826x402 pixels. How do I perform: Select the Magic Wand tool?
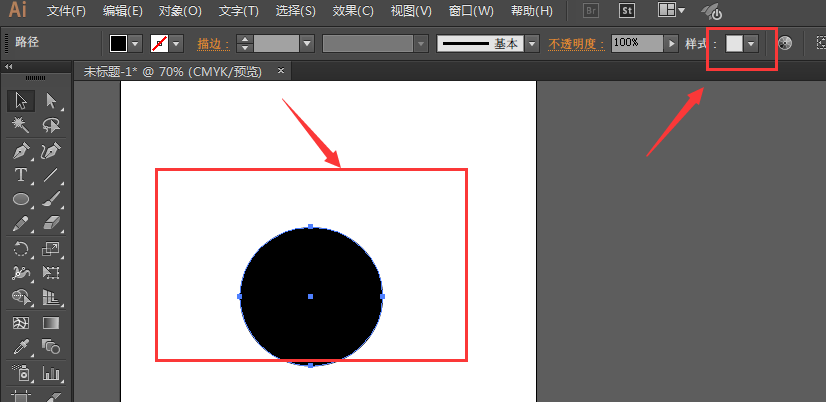click(x=20, y=125)
